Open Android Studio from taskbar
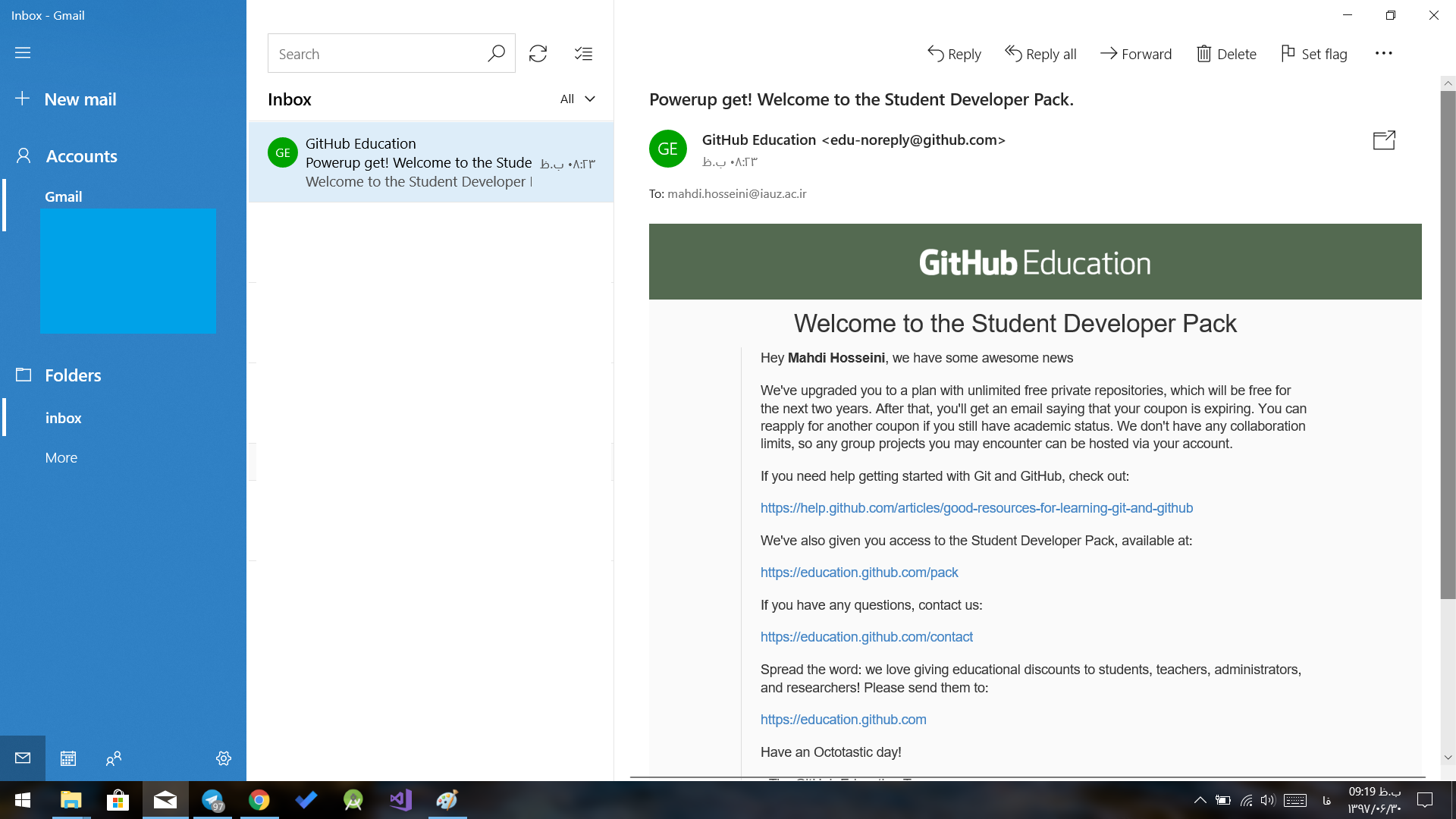This screenshot has width=1456, height=819. pyautogui.click(x=353, y=800)
